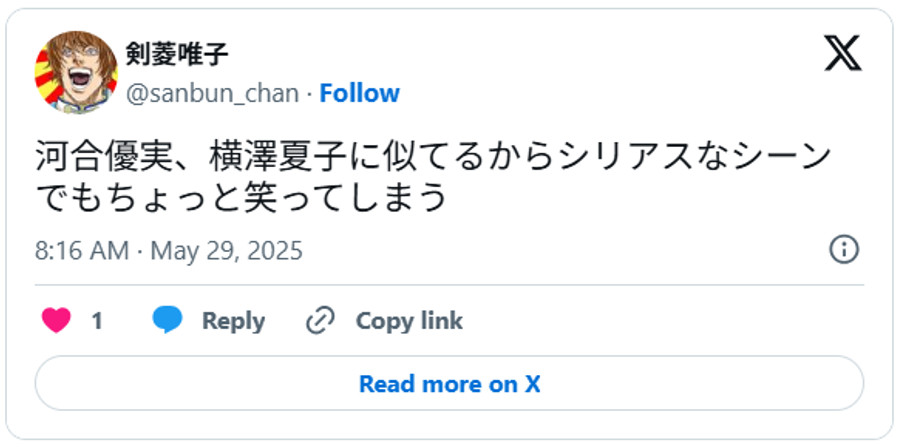Click the tweet's second line ending in 笑ってしまう
This screenshot has width=900, height=447.
pyautogui.click(x=240, y=197)
